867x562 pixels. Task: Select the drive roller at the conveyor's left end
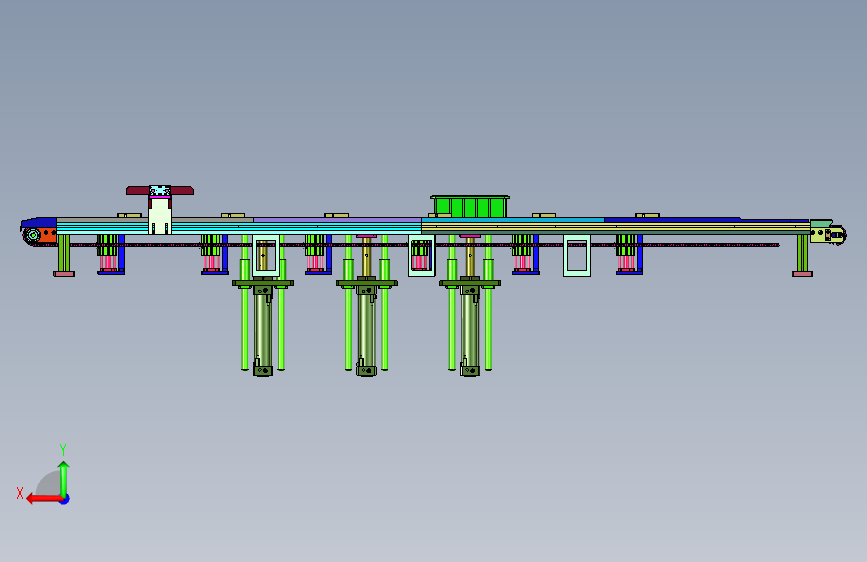pyautogui.click(x=33, y=235)
